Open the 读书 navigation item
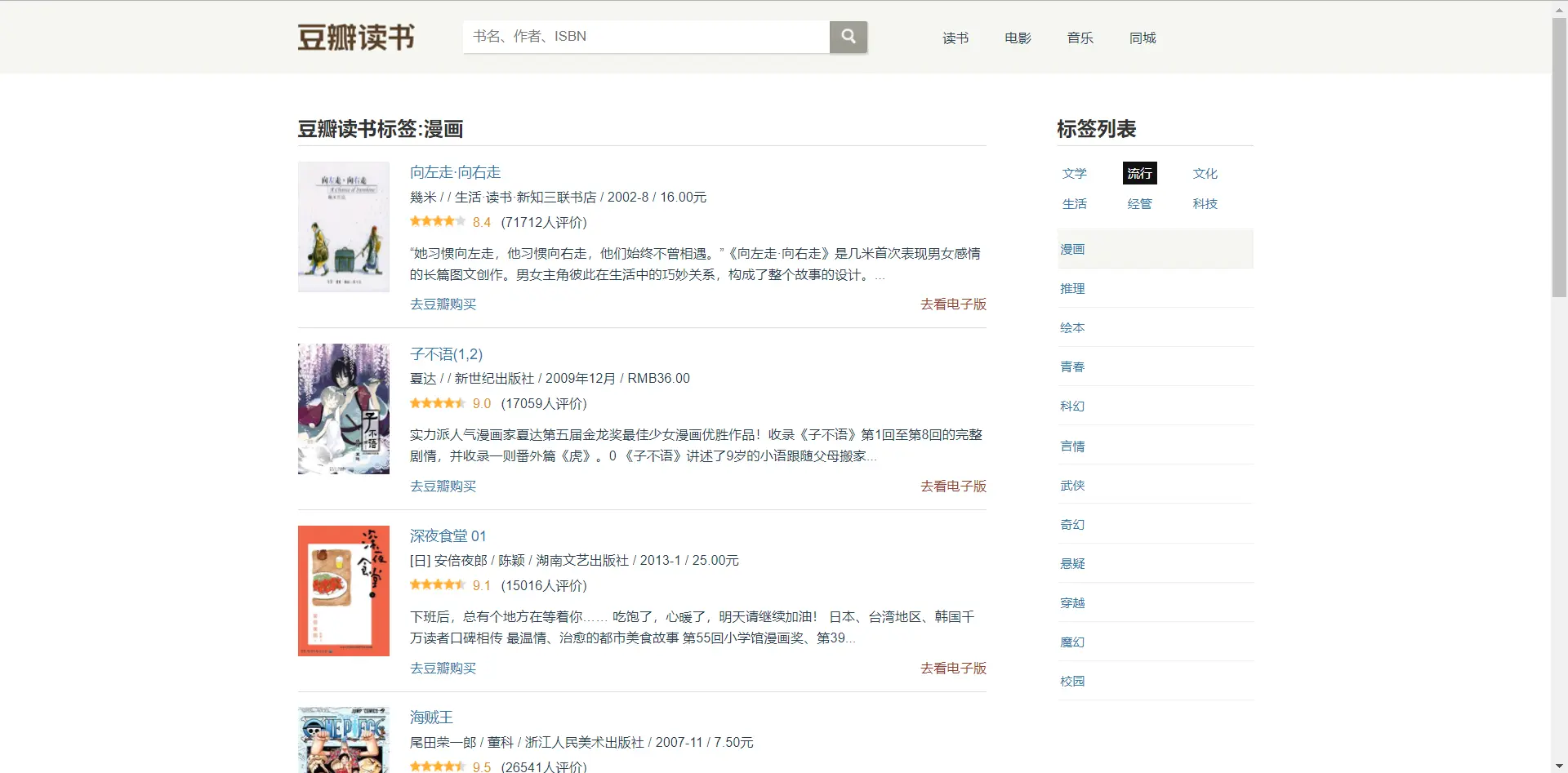This screenshot has height=773, width=1568. pyautogui.click(x=955, y=38)
